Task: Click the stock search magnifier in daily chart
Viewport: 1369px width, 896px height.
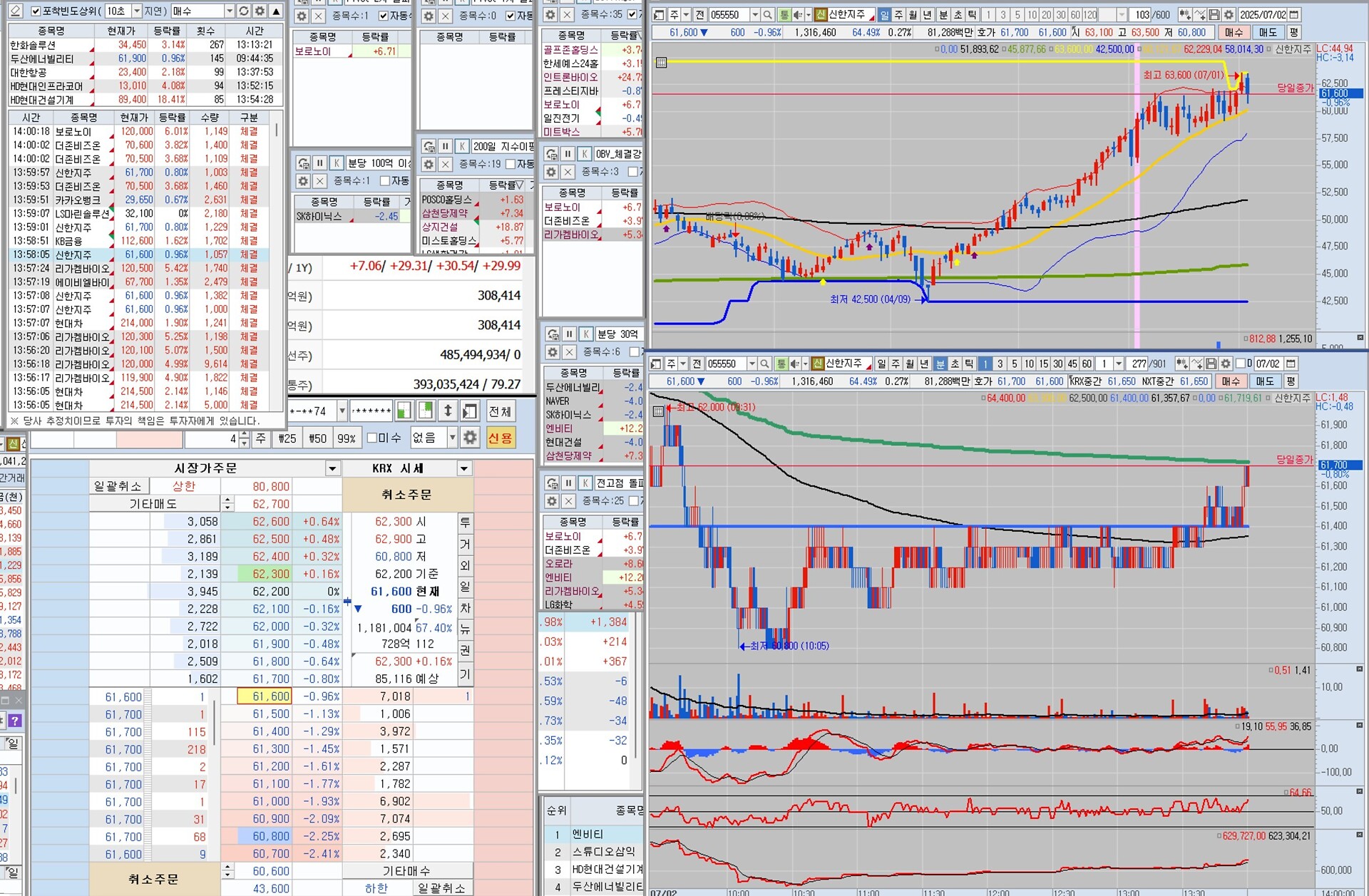Action: tap(767, 15)
